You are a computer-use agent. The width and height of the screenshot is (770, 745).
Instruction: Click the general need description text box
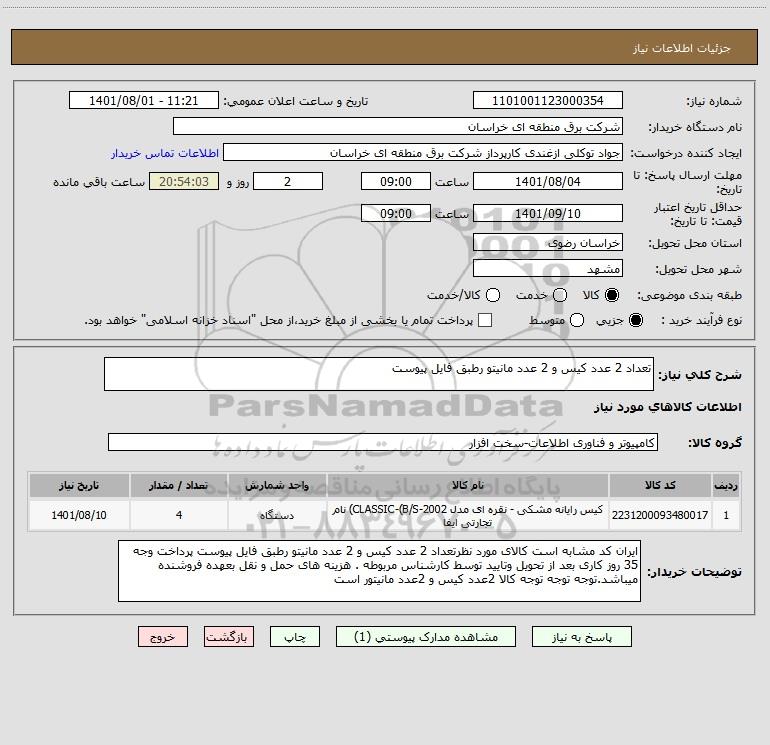[379, 374]
